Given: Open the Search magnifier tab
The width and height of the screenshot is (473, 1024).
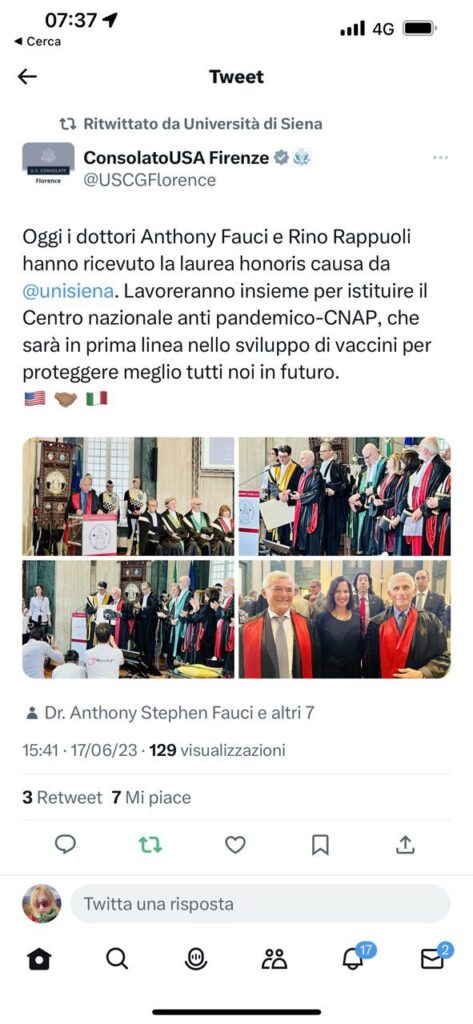Looking at the screenshot, I should point(117,959).
